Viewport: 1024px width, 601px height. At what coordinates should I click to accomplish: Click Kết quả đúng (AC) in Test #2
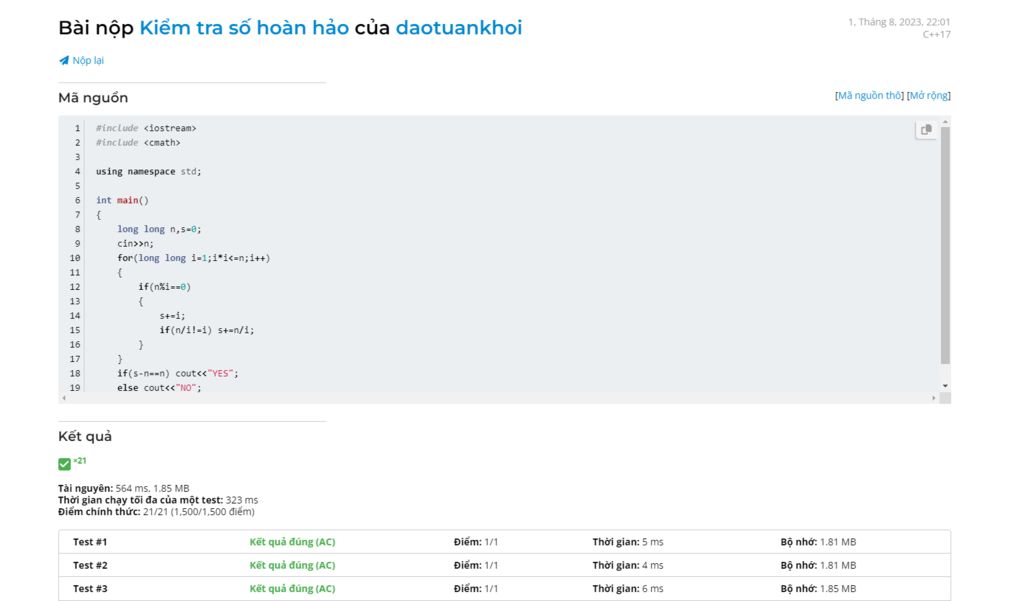(x=292, y=565)
